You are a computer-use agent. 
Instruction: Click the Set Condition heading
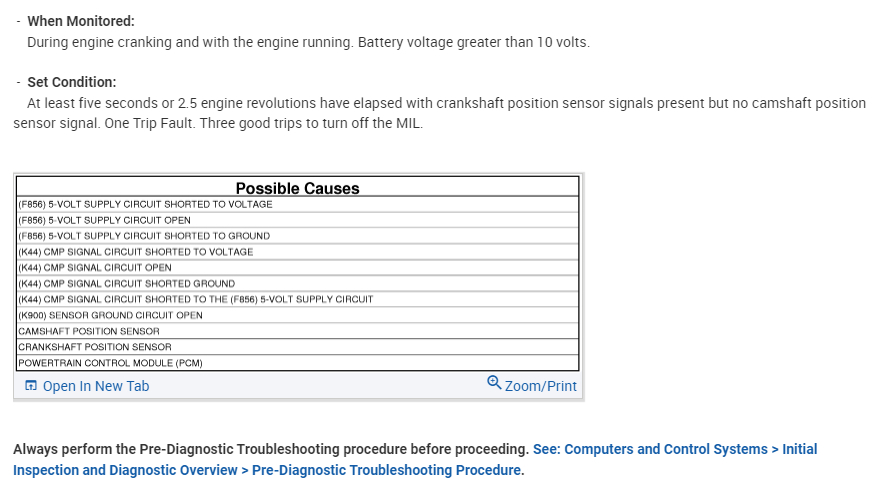point(71,82)
